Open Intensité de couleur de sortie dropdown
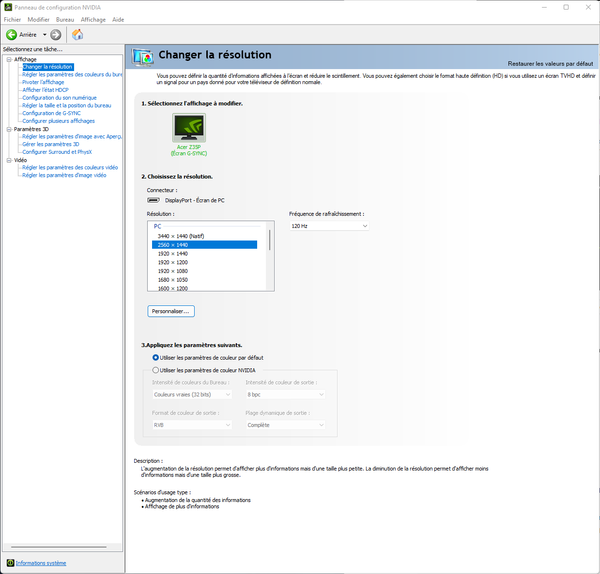600x574 pixels. [285, 395]
